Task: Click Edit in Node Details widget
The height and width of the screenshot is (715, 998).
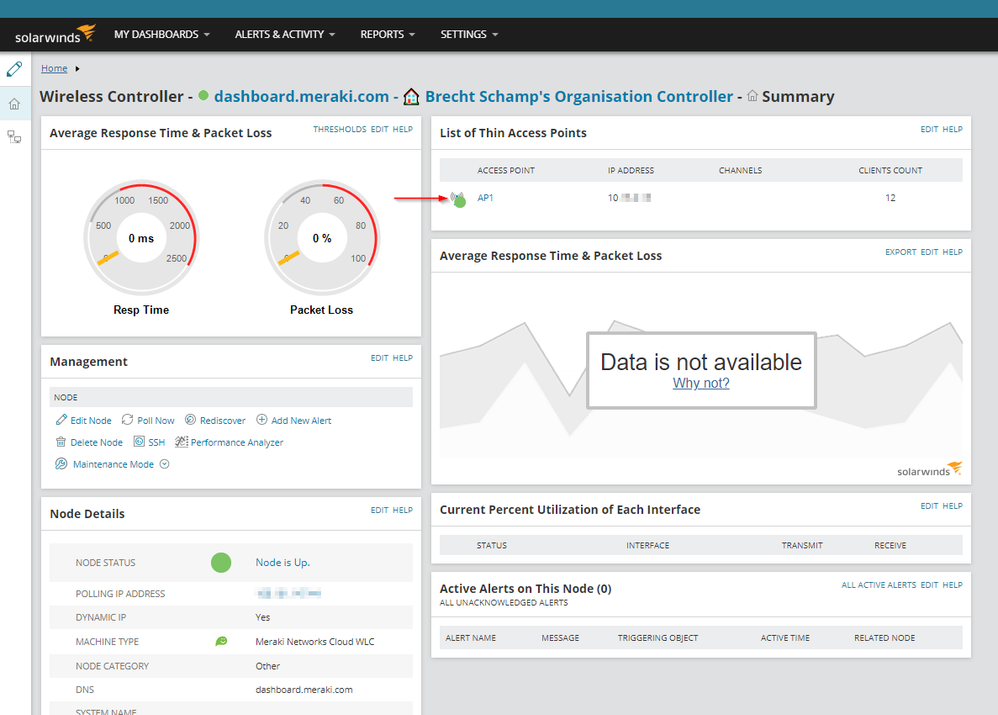Action: [379, 511]
